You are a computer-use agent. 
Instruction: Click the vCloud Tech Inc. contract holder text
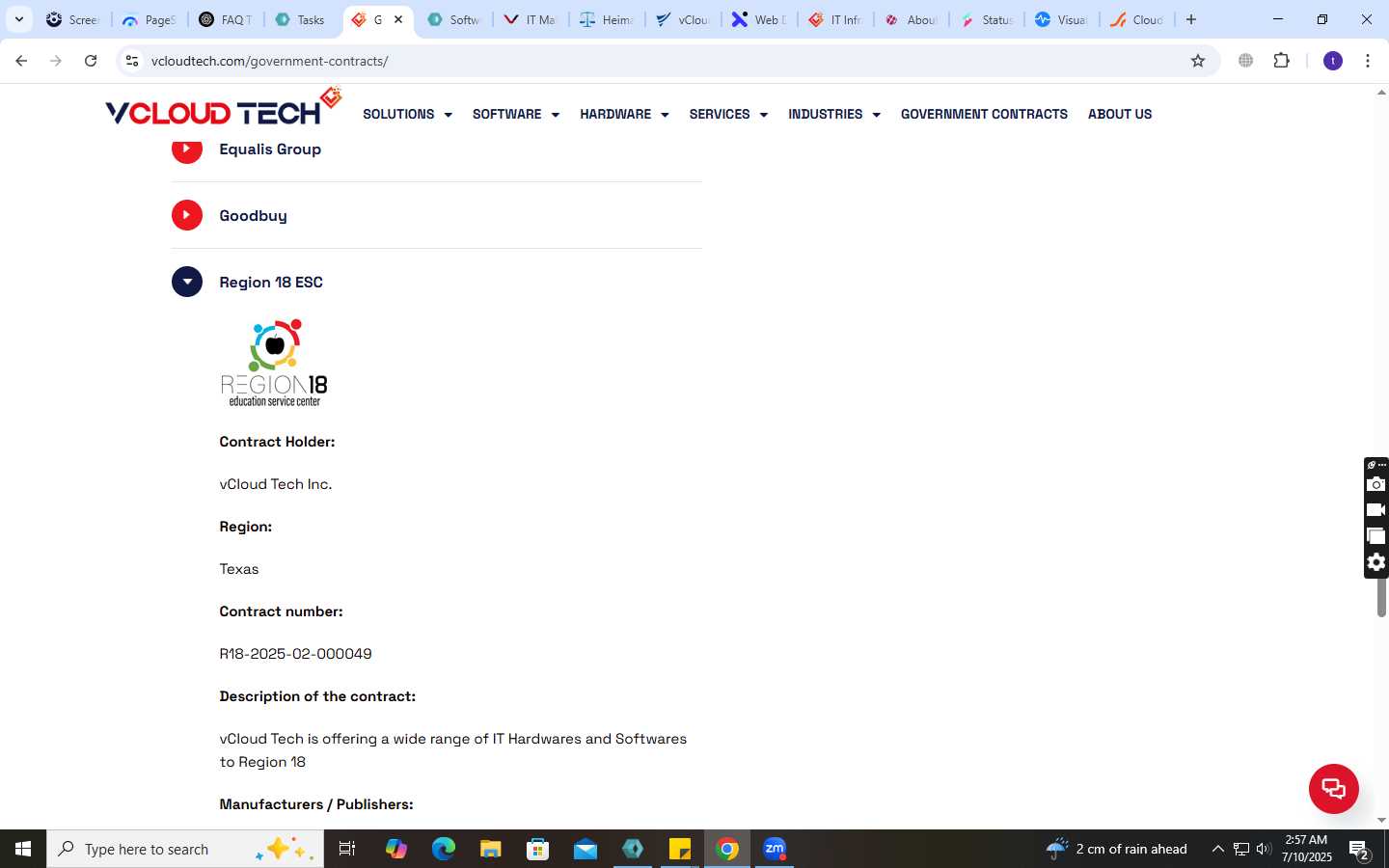tap(276, 484)
